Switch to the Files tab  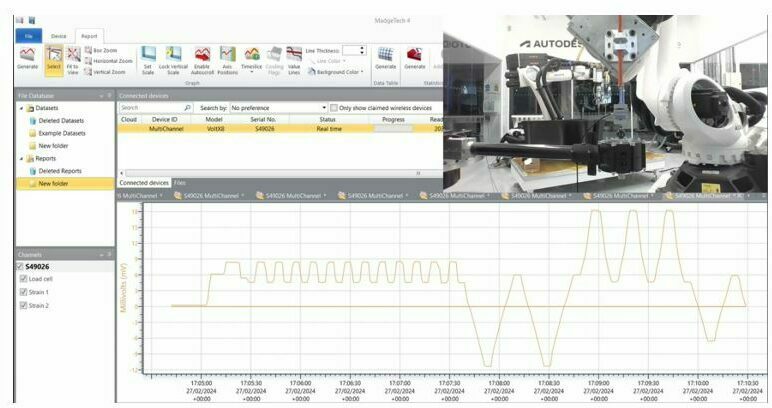pos(179,182)
